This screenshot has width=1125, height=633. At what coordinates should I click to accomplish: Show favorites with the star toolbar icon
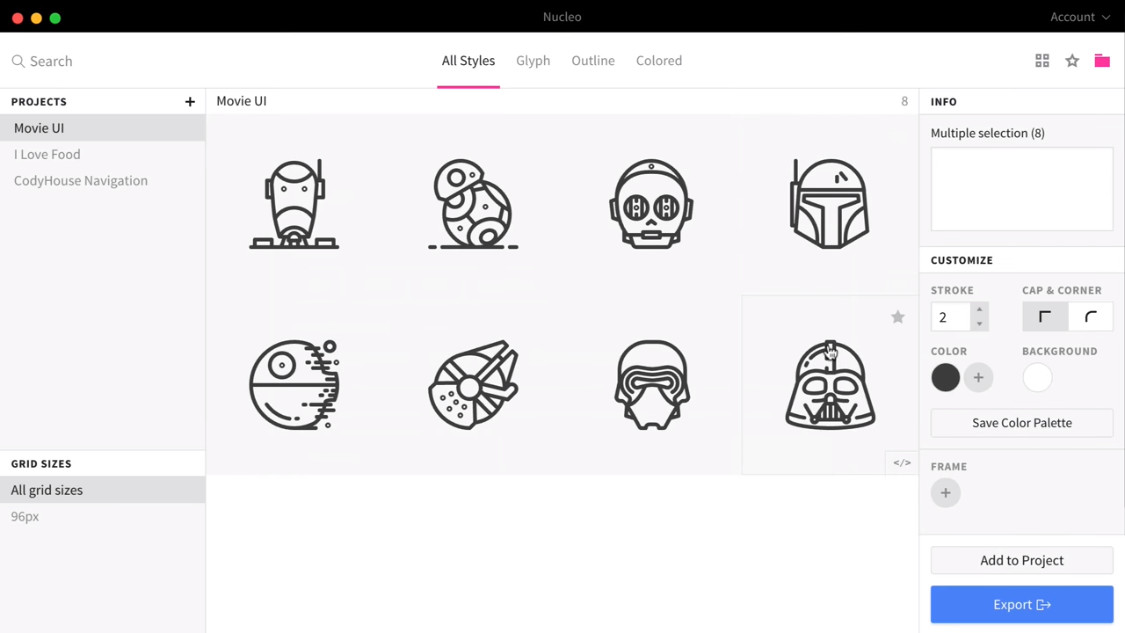1073,61
